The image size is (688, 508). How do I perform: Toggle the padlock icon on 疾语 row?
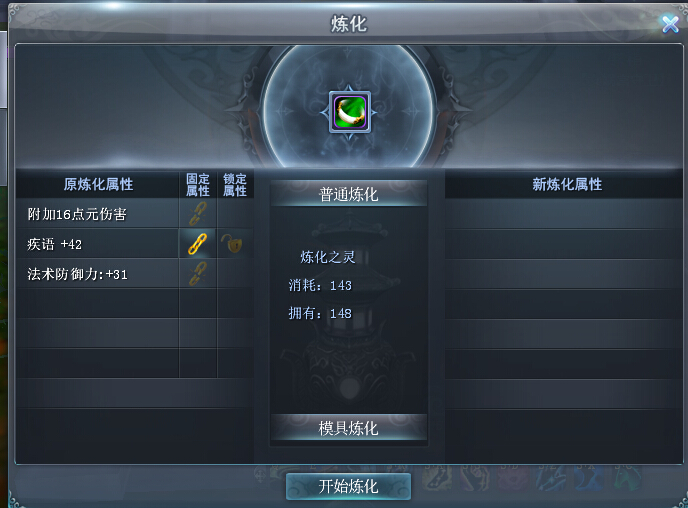click(232, 243)
